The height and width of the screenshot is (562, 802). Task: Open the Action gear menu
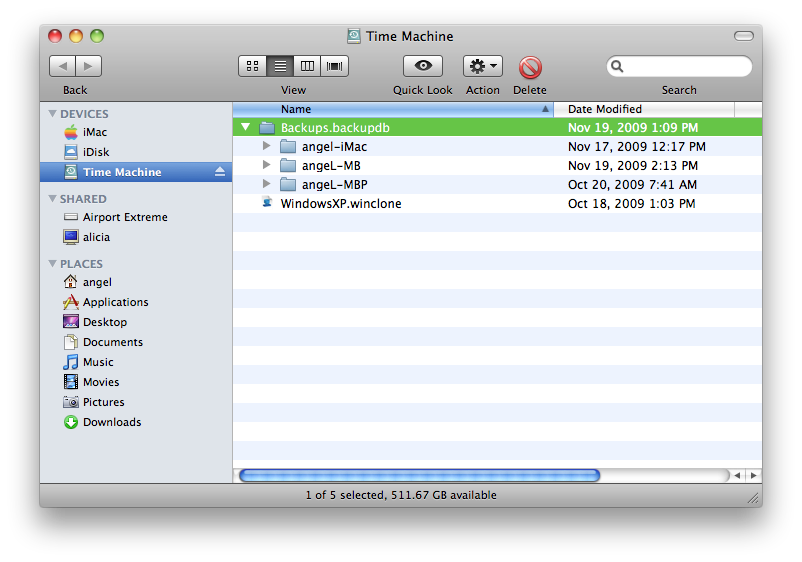point(482,66)
